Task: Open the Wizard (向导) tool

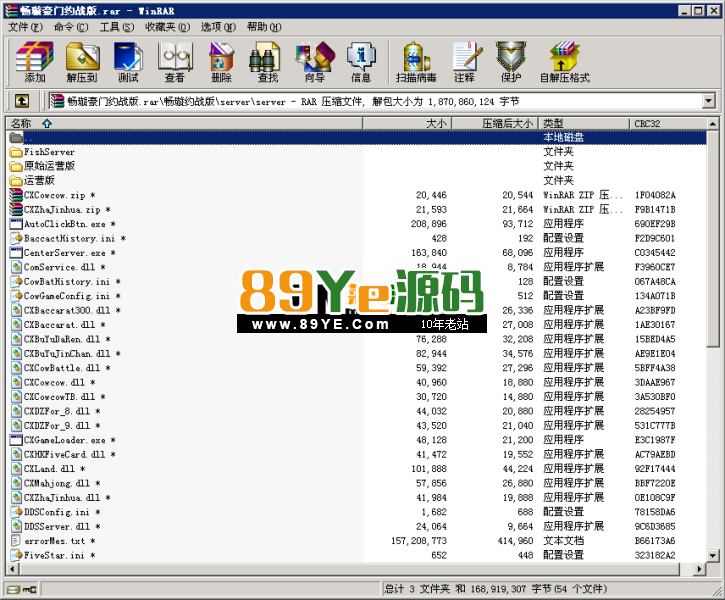Action: pos(315,56)
